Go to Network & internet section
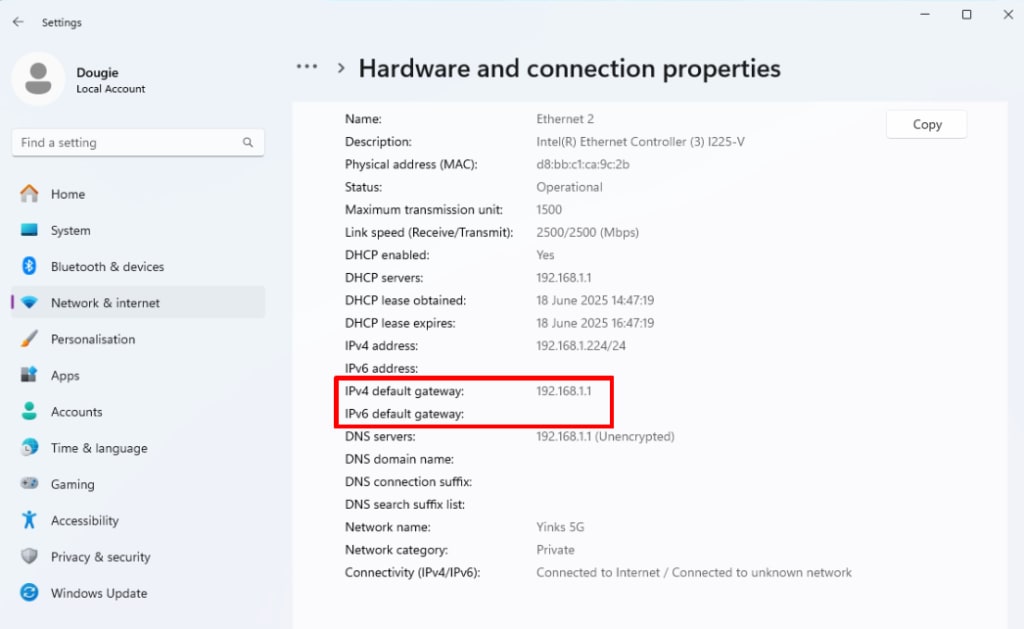This screenshot has width=1024, height=629. point(105,303)
